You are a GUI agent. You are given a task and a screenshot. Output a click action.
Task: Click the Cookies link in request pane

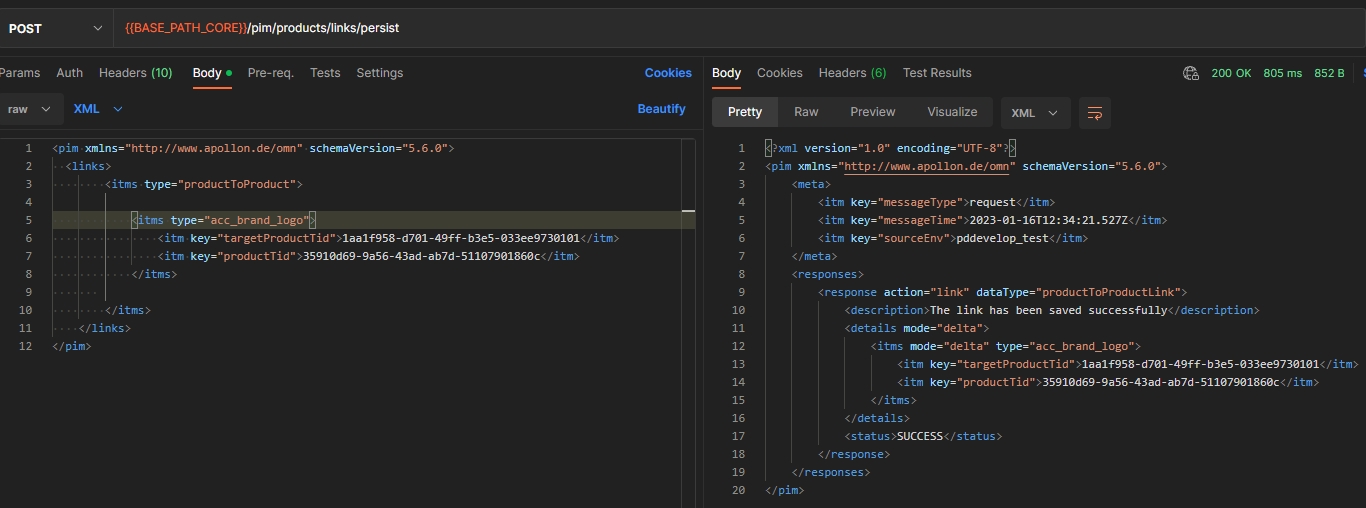pos(668,73)
